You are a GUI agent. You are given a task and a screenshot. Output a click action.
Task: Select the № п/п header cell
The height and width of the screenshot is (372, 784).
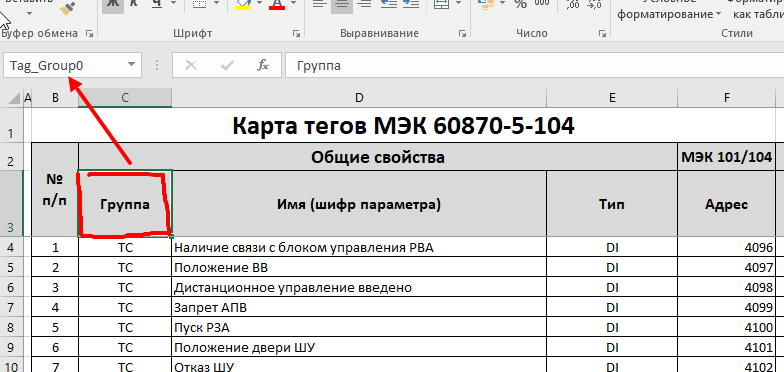(x=55, y=190)
